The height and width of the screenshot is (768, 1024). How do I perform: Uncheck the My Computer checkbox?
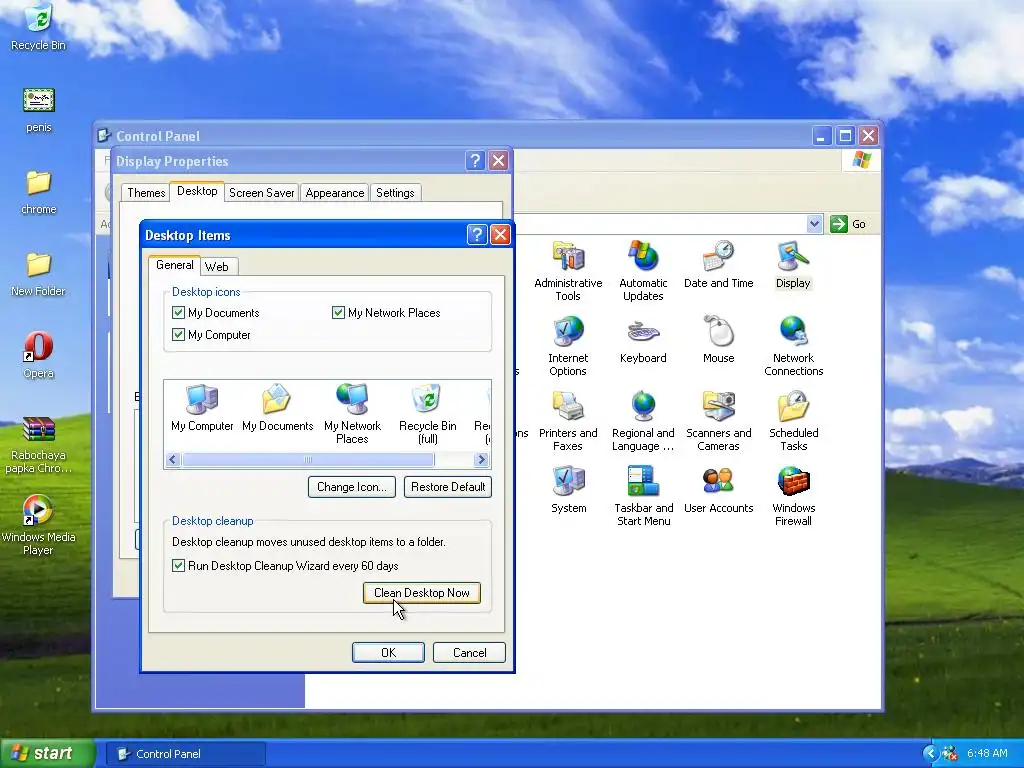click(x=178, y=334)
